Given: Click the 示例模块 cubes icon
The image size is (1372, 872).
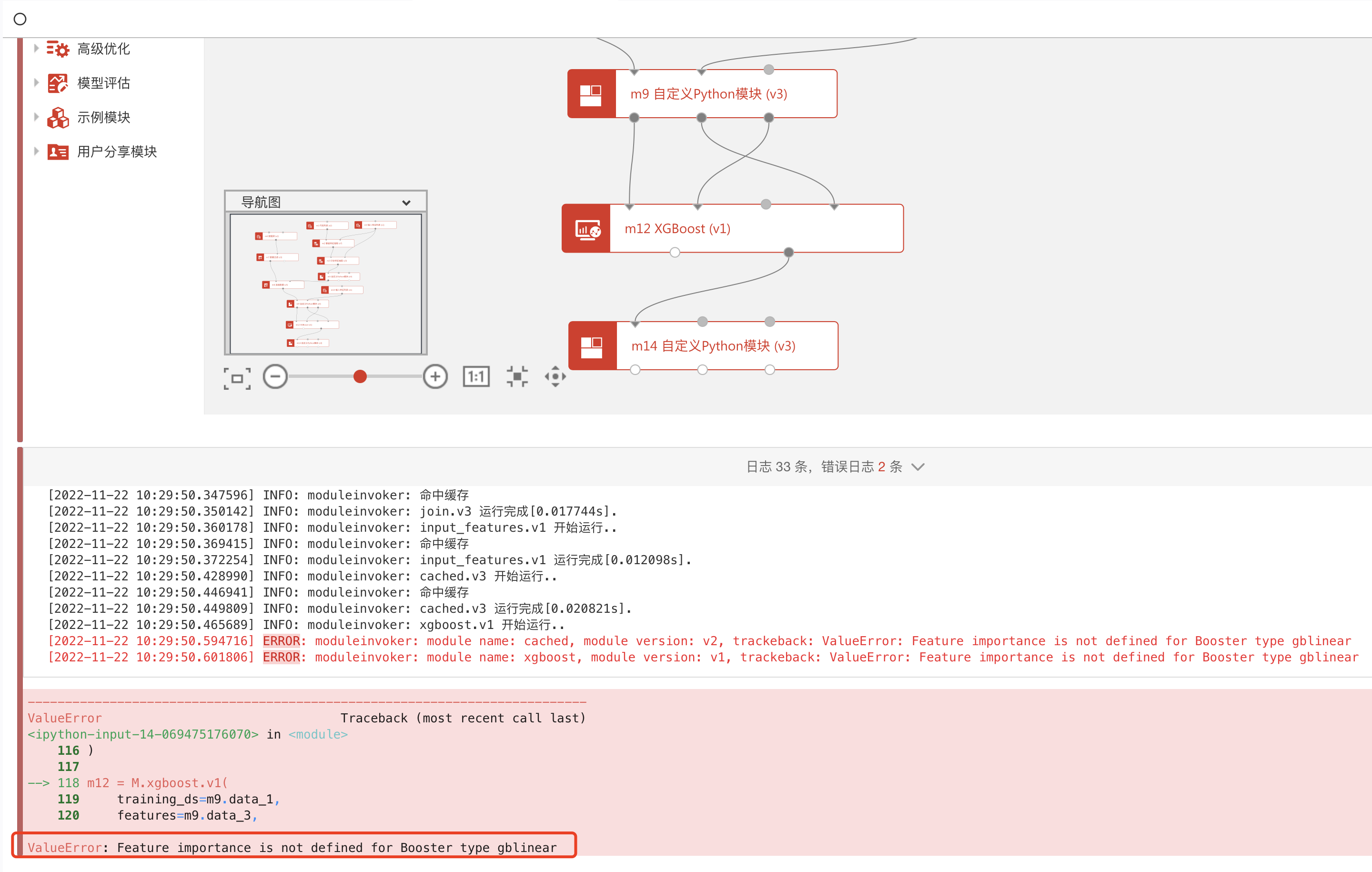Looking at the screenshot, I should [x=58, y=117].
